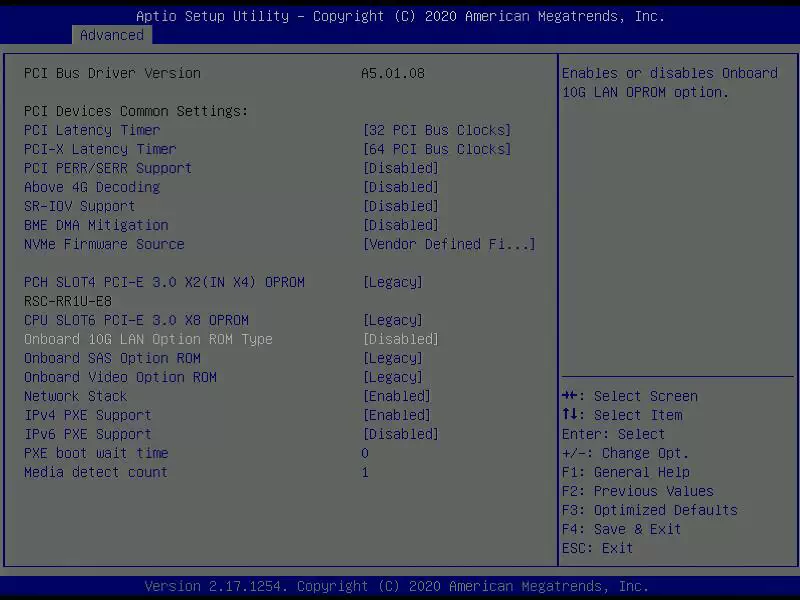Select Media detect count value field
This screenshot has height=600, width=800.
coord(365,472)
